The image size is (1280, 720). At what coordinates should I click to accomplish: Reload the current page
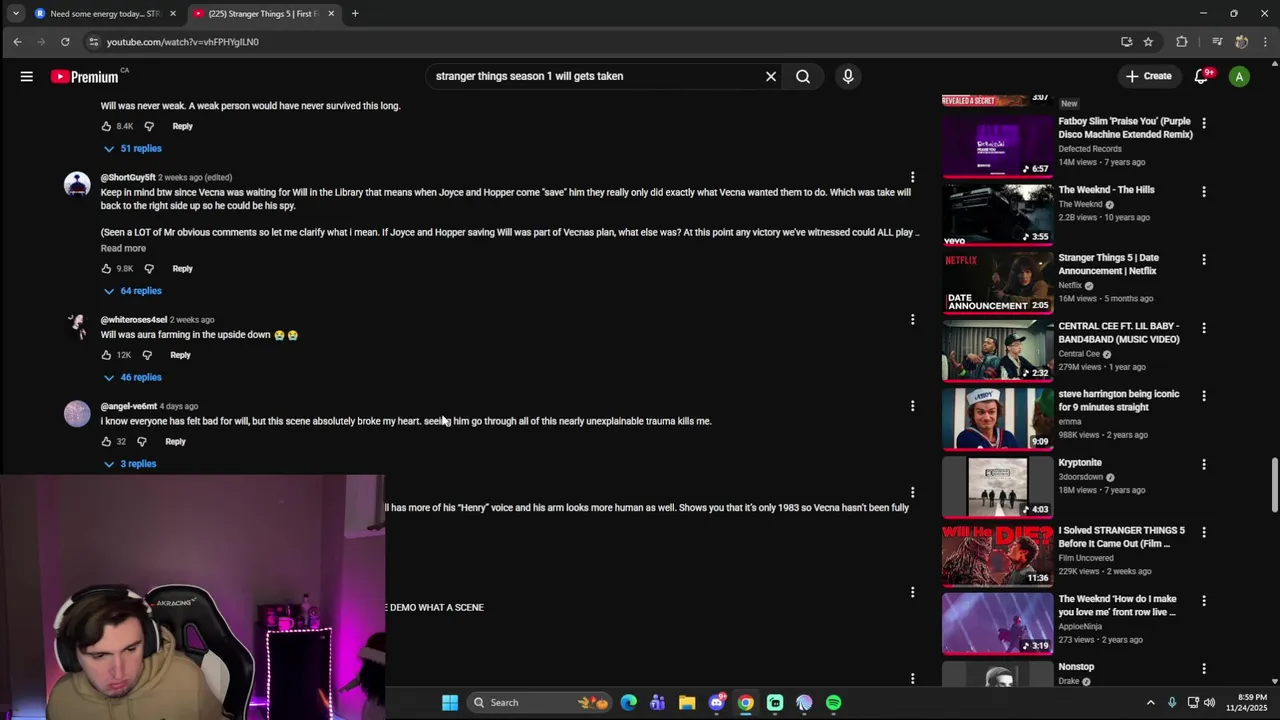click(65, 42)
